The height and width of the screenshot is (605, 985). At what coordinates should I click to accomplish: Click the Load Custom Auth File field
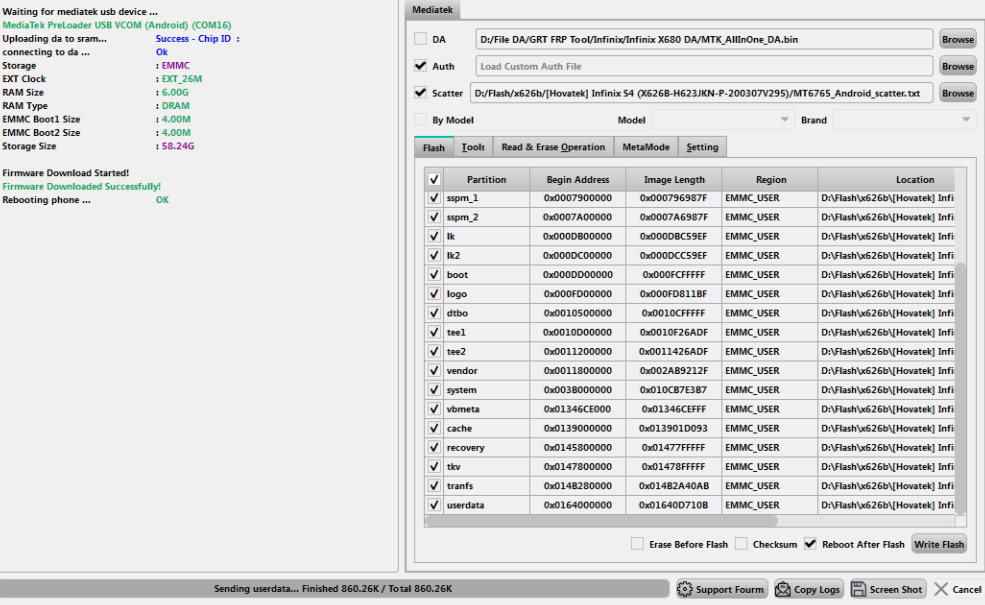[x=704, y=66]
